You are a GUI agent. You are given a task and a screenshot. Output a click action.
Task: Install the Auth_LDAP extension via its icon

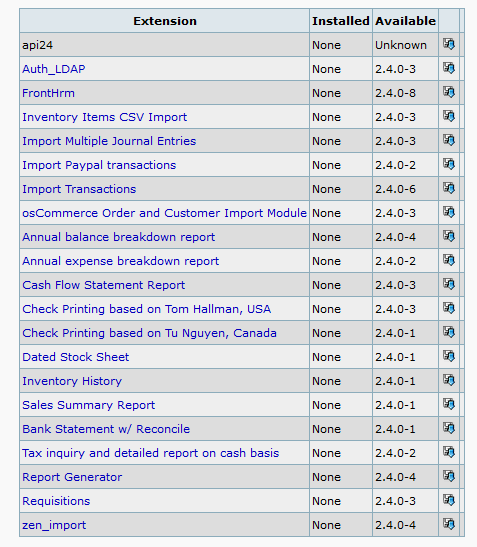click(449, 68)
